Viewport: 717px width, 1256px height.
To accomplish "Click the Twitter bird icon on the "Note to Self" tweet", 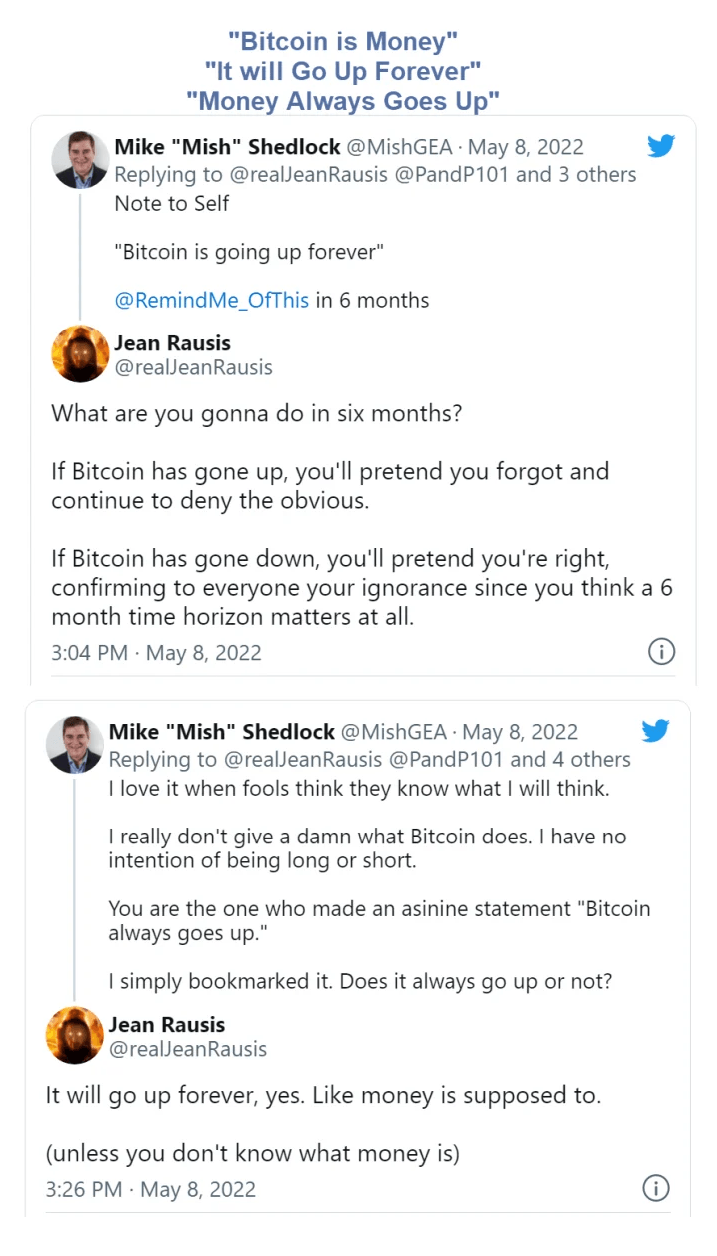I will (x=661, y=146).
